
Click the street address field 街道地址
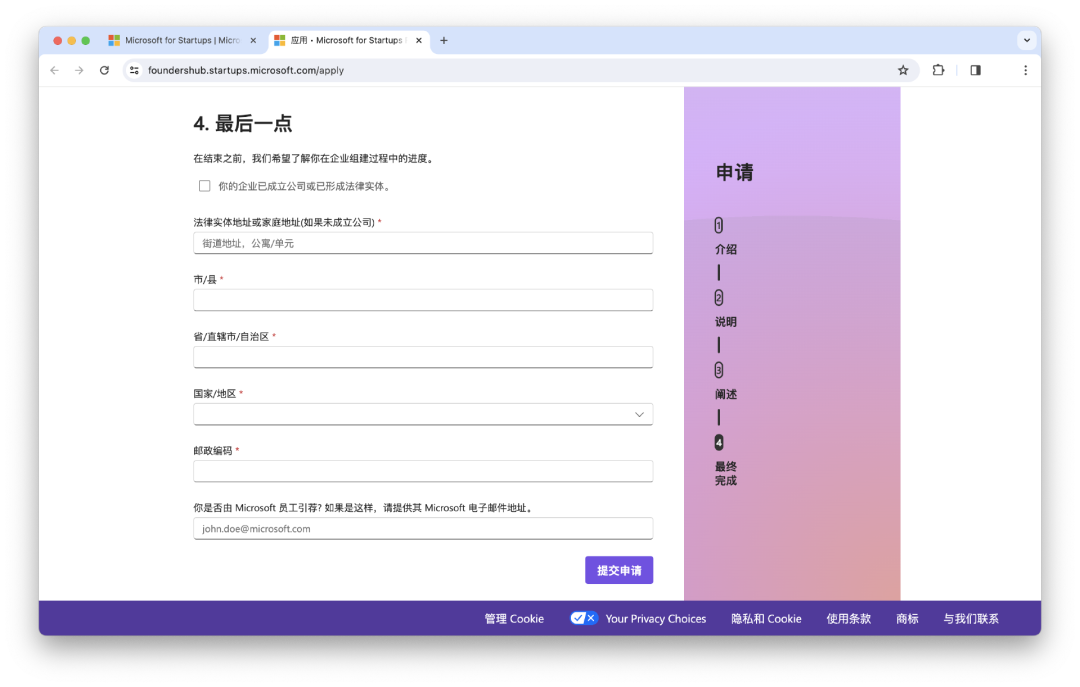tap(423, 243)
